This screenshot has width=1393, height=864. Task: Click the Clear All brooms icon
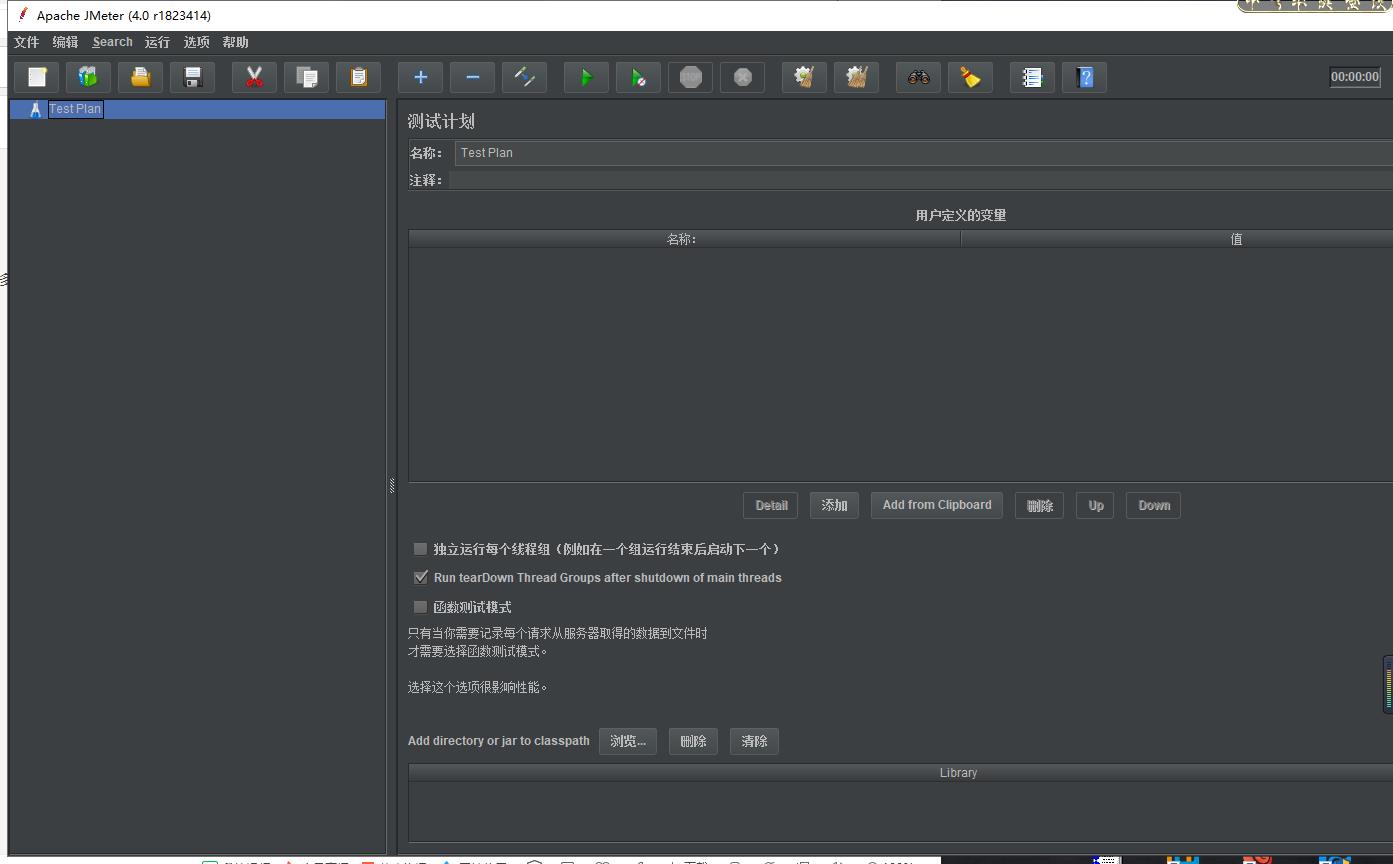tap(856, 77)
